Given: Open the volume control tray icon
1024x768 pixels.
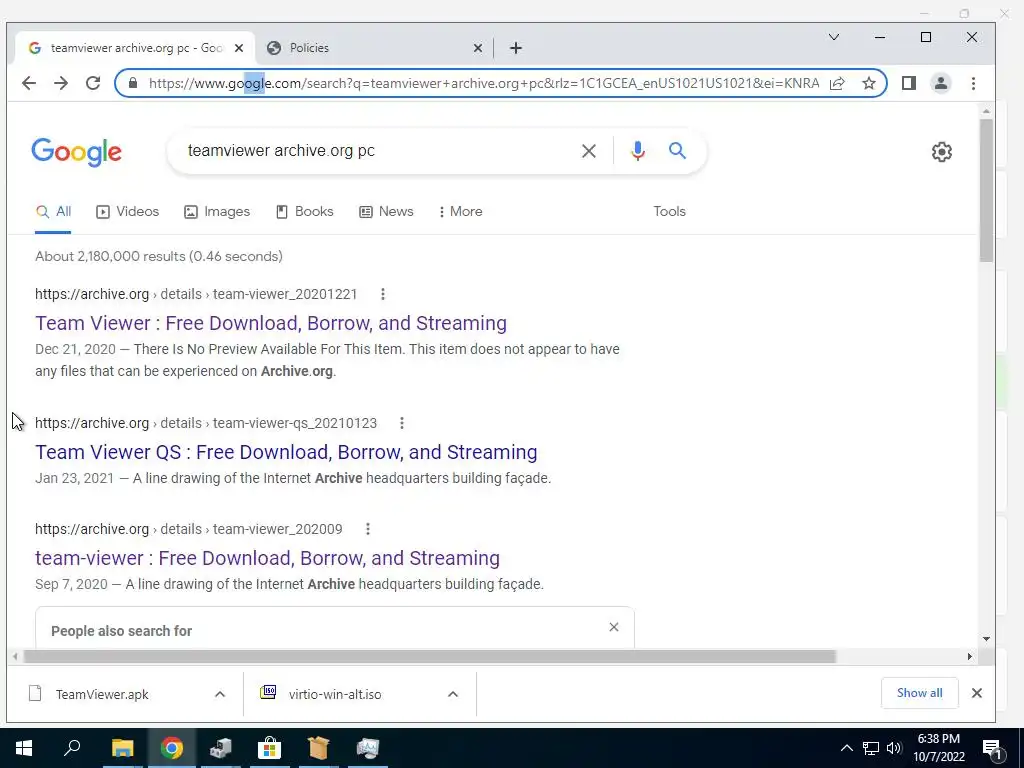Looking at the screenshot, I should pyautogui.click(x=894, y=748).
